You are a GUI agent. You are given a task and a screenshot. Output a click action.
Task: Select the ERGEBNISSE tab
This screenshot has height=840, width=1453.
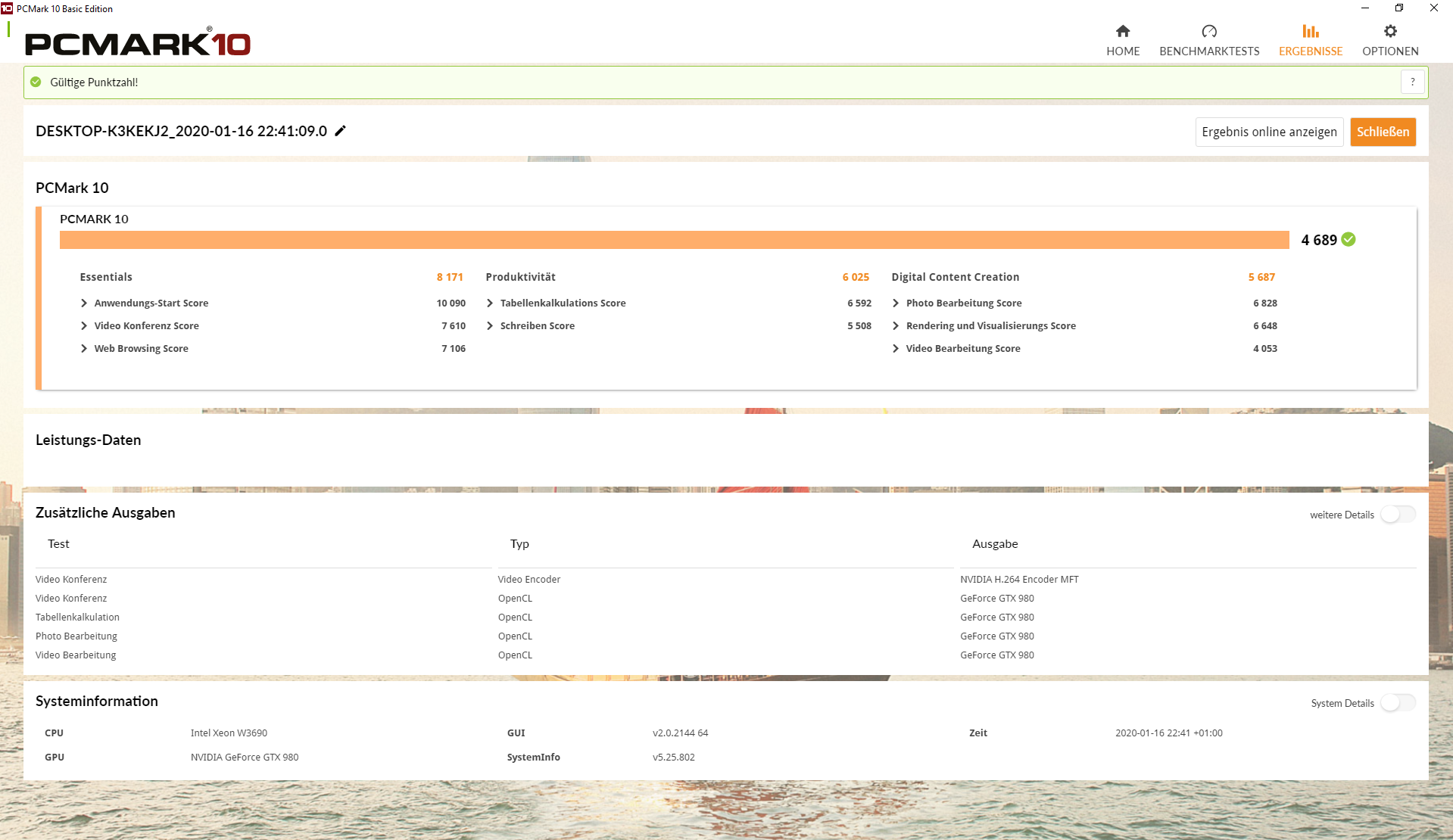pos(1311,41)
